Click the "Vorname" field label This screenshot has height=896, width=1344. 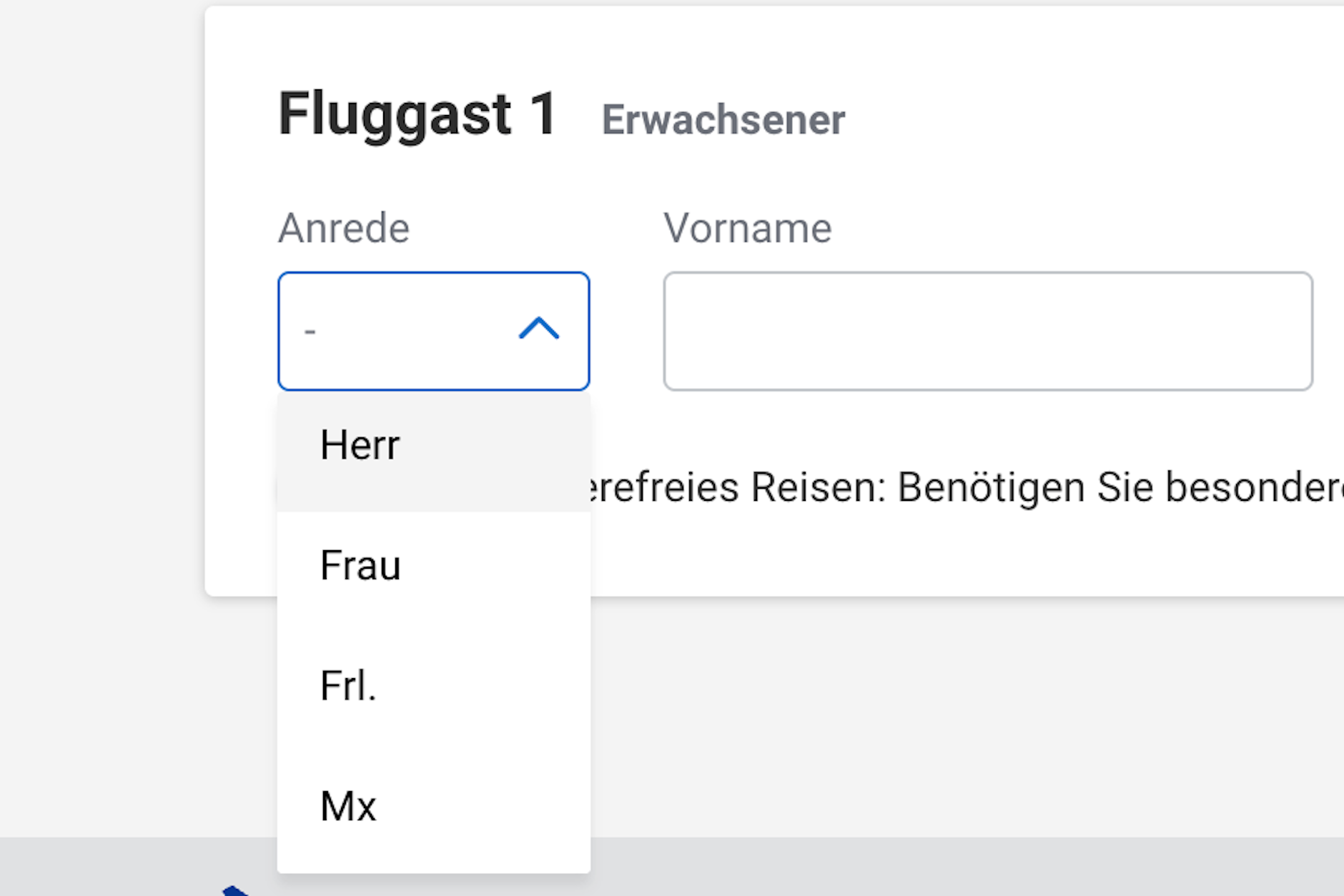click(x=748, y=227)
